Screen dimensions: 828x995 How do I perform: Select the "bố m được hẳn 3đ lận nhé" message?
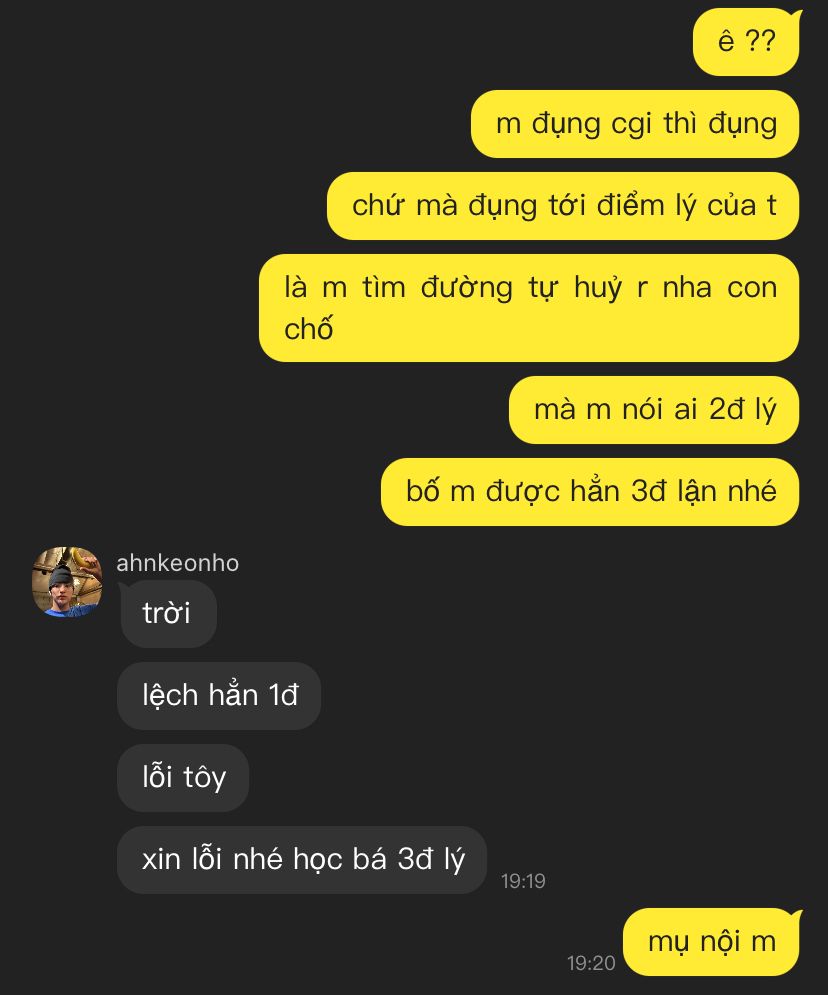(590, 492)
